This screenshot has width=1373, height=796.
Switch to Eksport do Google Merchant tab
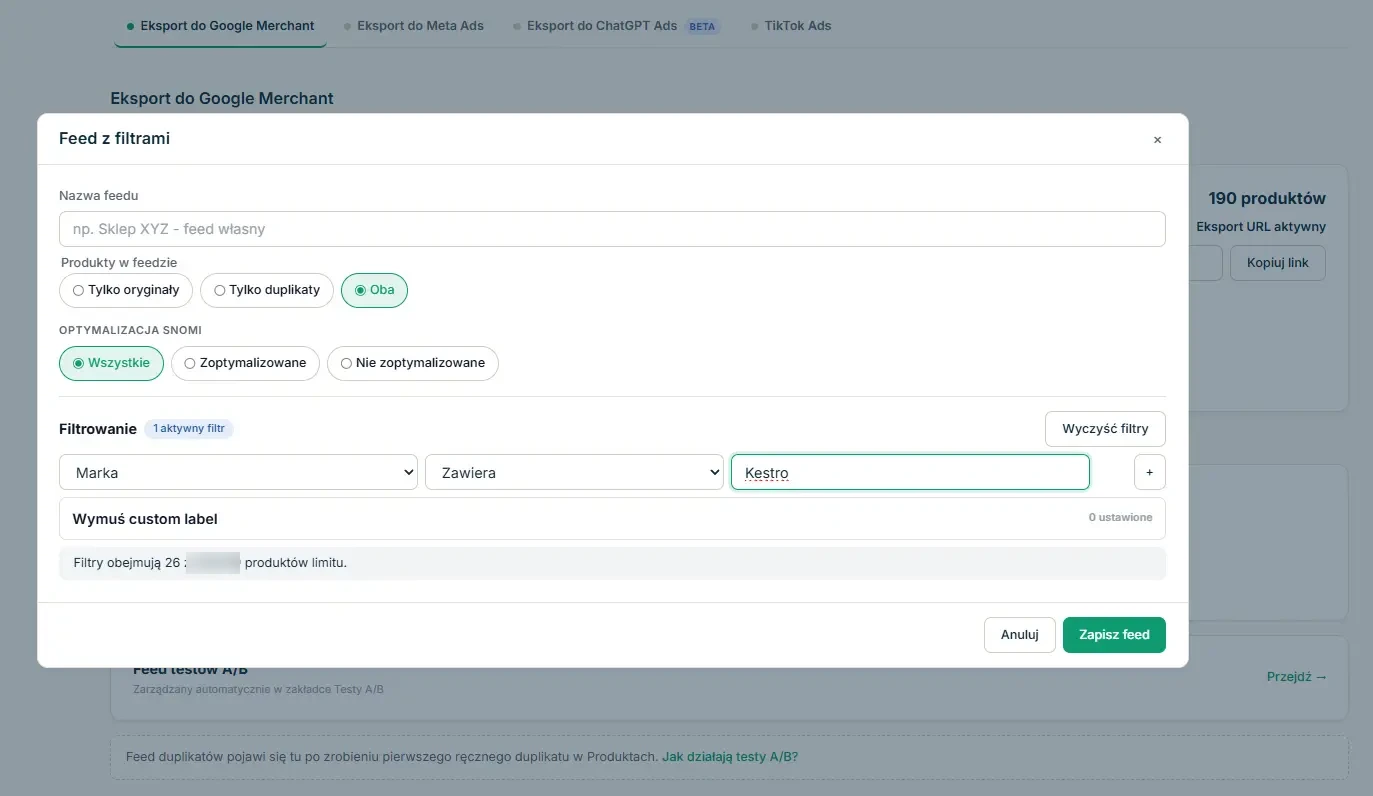tap(221, 26)
